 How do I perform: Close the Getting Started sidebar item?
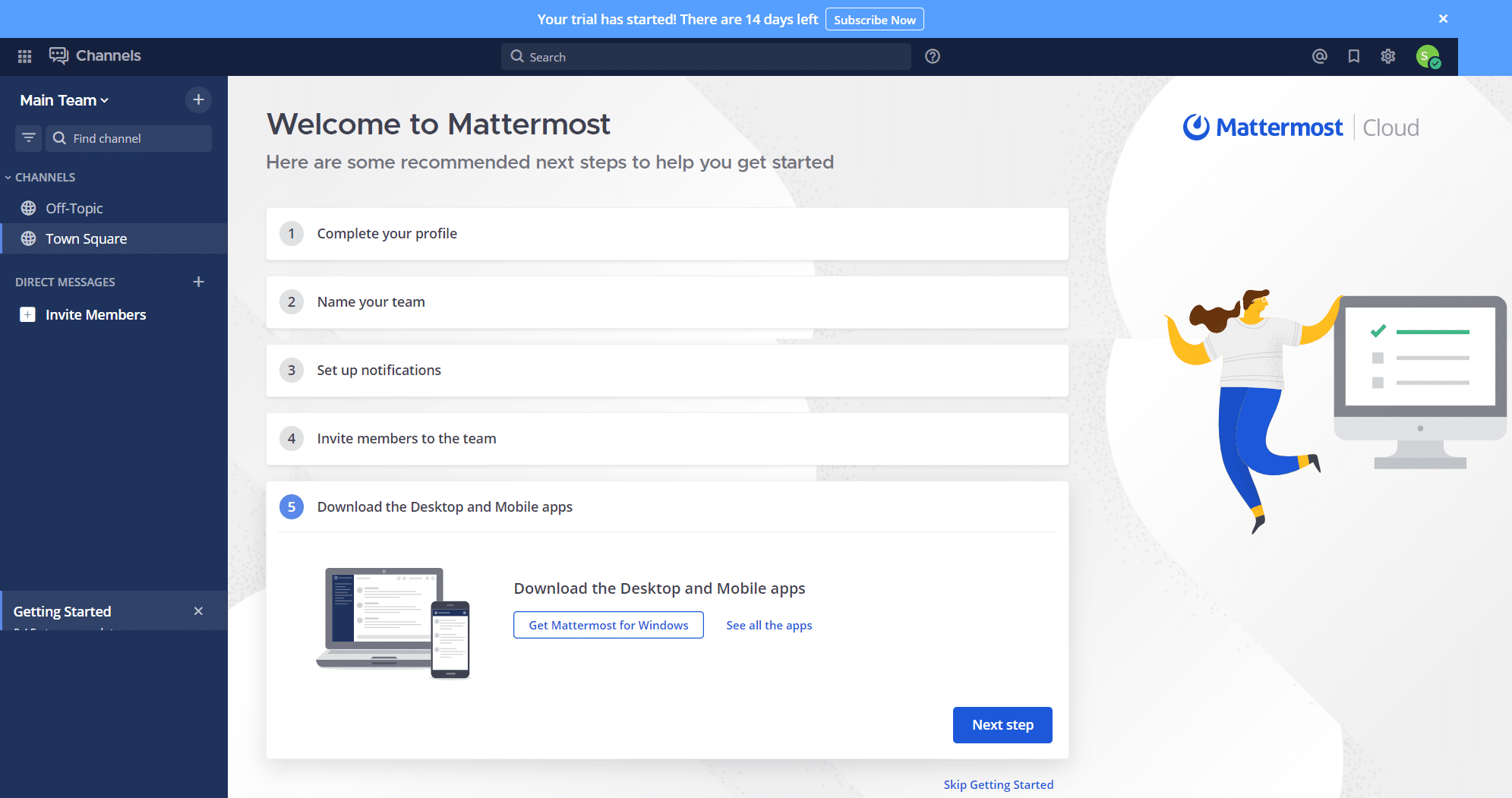click(x=198, y=611)
